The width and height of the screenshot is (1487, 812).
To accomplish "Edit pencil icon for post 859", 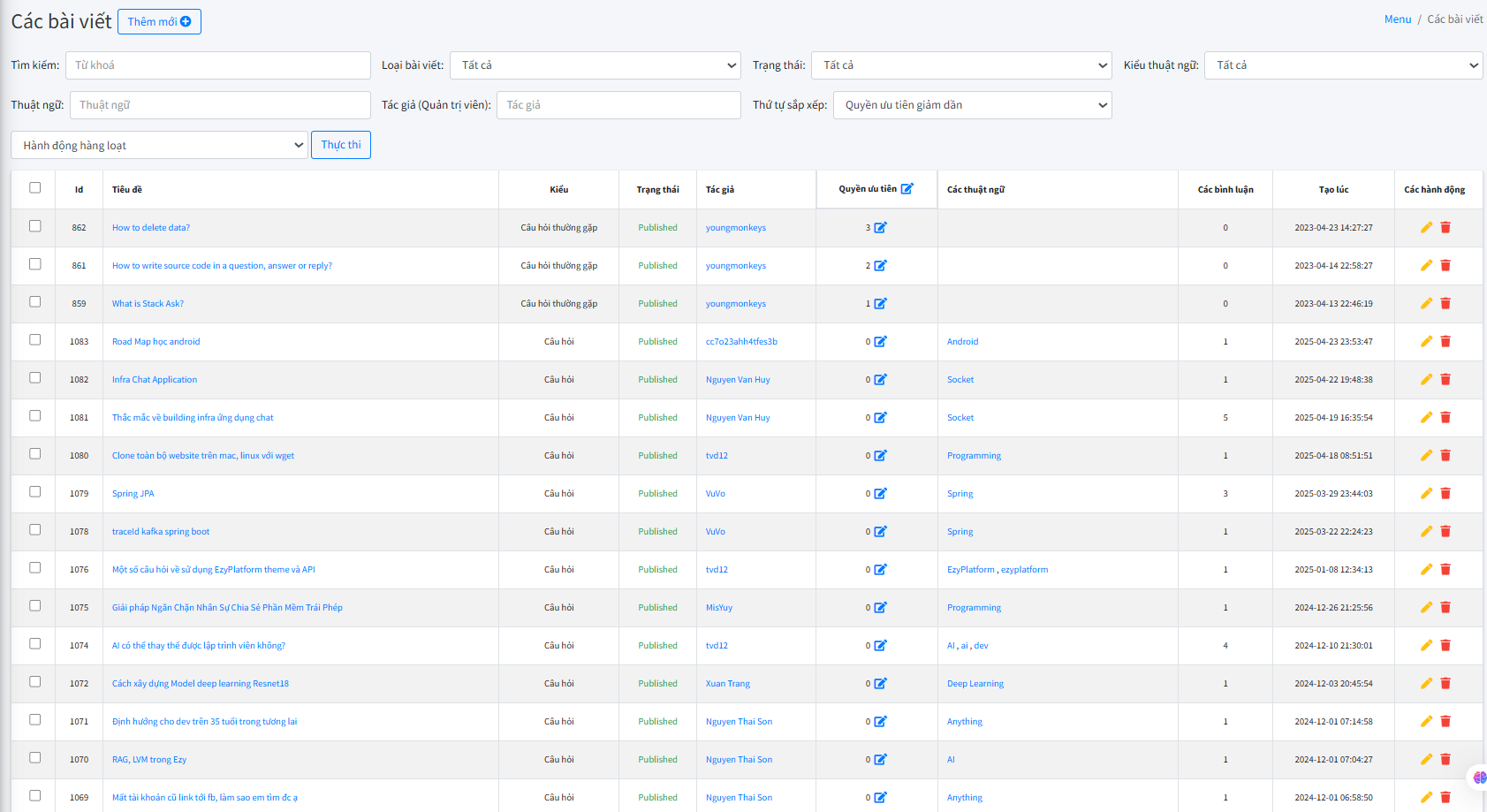I will pos(1426,303).
